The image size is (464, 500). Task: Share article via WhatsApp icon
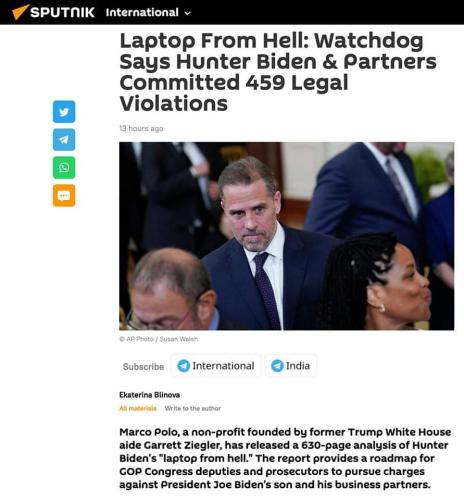[x=64, y=168]
